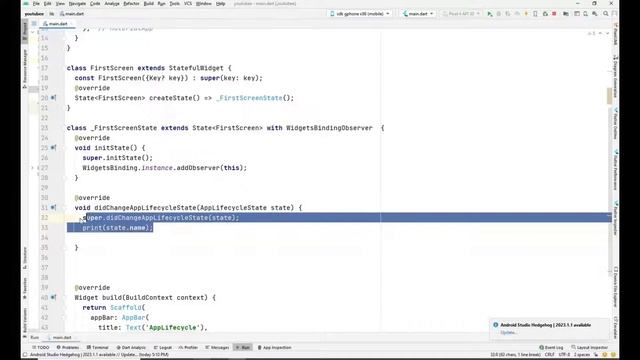Open the Device Manager phone icon
This screenshot has width=640, height=360.
[535, 13]
